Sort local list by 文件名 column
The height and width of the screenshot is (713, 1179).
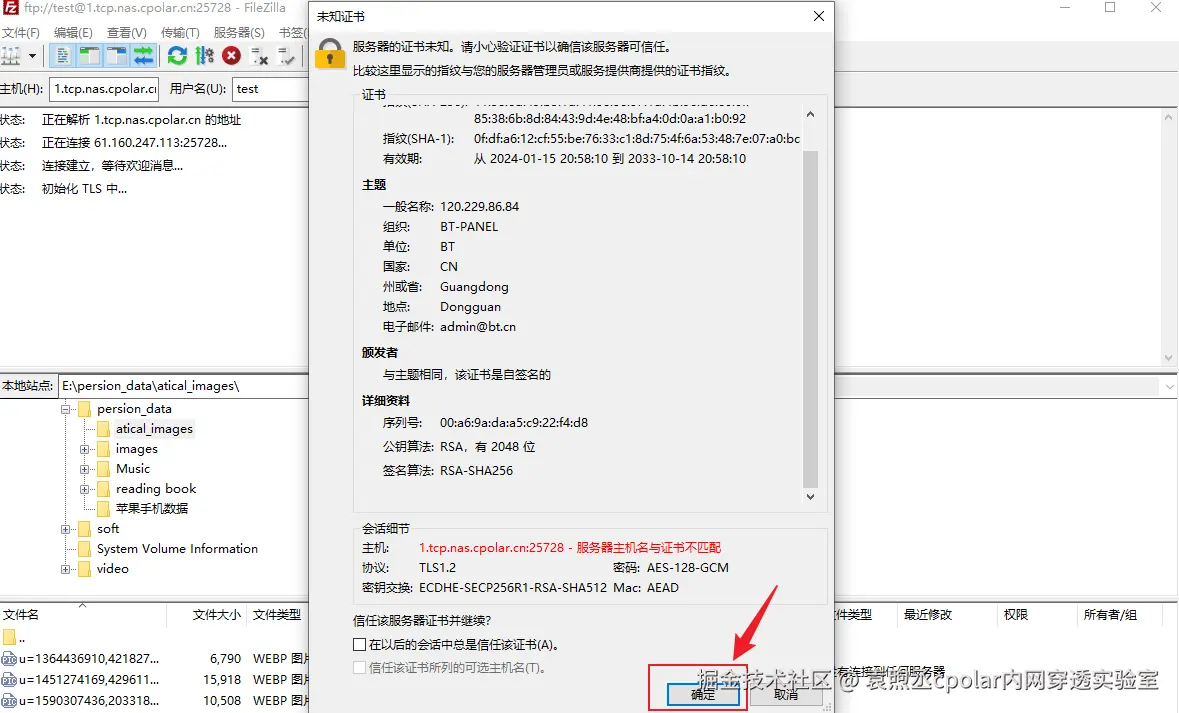coord(83,615)
